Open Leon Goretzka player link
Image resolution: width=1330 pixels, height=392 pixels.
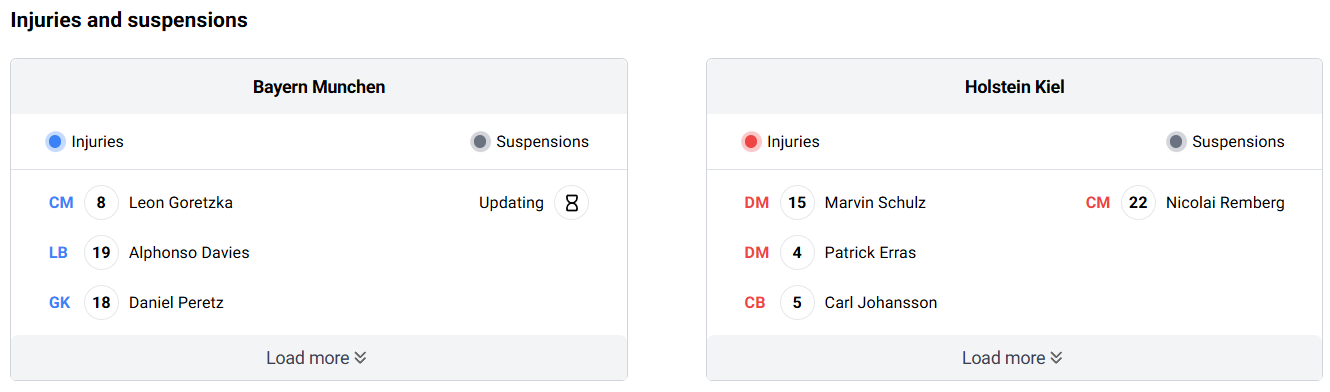pos(181,203)
